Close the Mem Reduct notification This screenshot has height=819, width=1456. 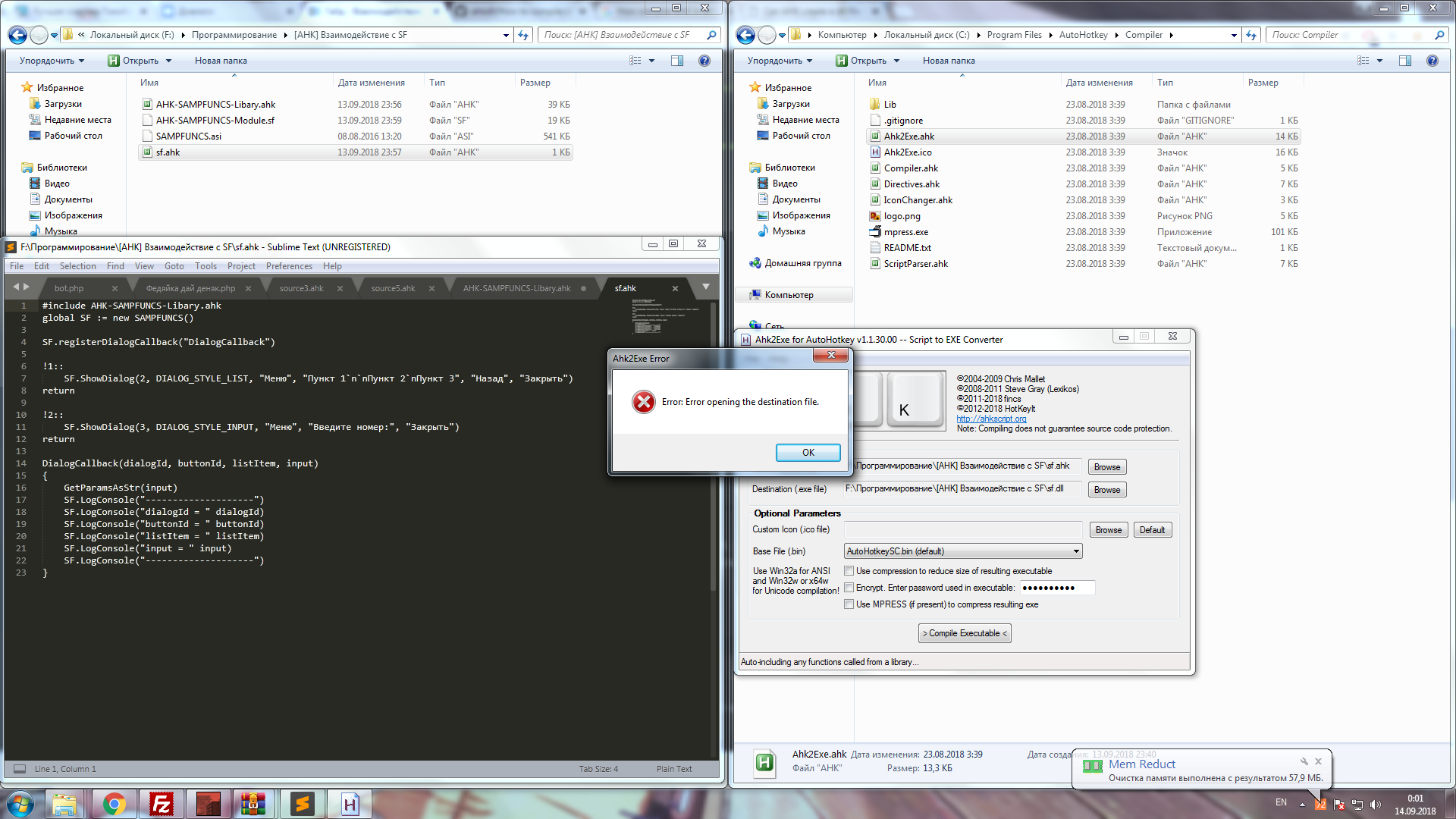point(1318,761)
